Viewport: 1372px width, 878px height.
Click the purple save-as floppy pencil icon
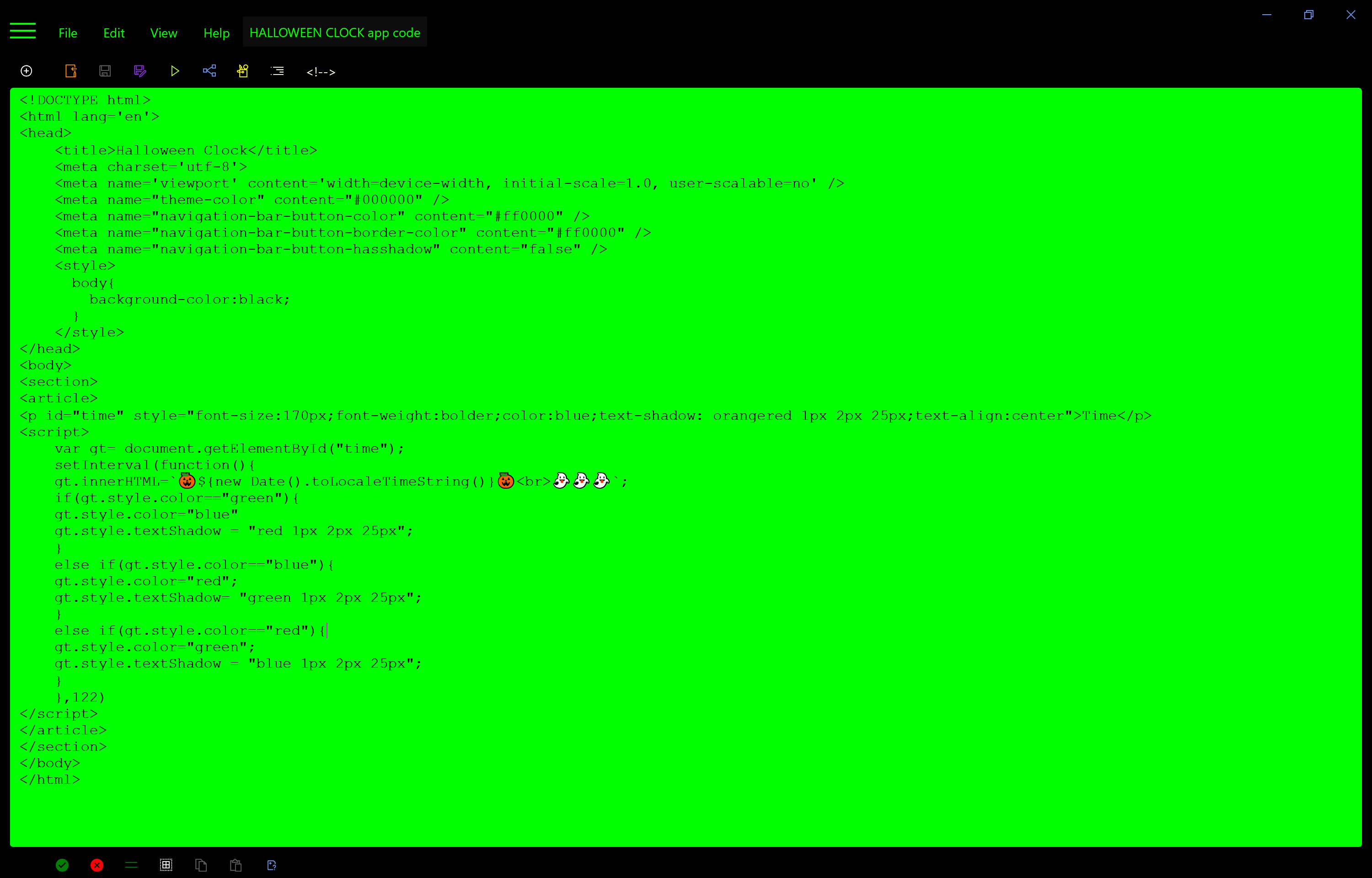(x=139, y=71)
